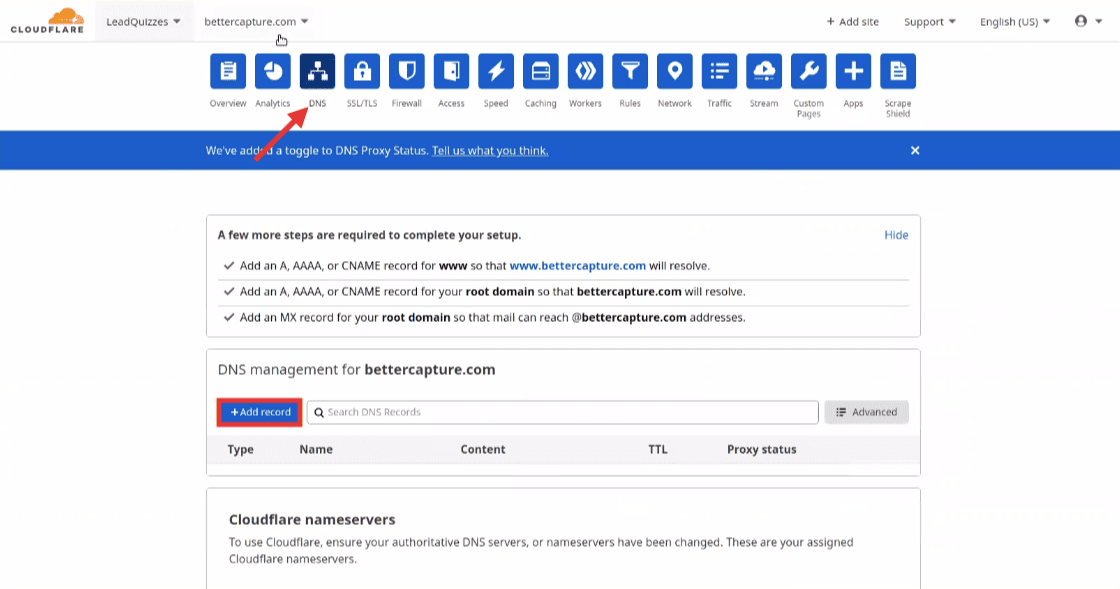
Task: Click the TTL column header
Action: point(658,449)
